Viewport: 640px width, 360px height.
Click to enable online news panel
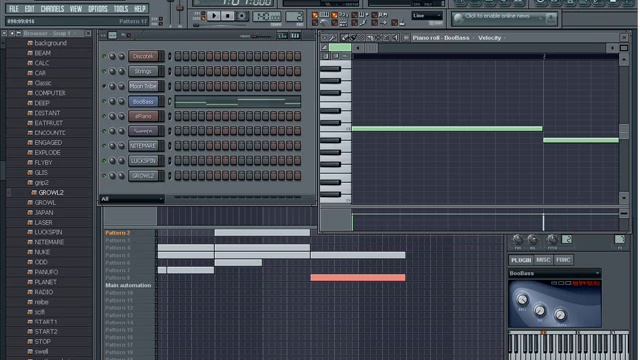[x=504, y=18]
